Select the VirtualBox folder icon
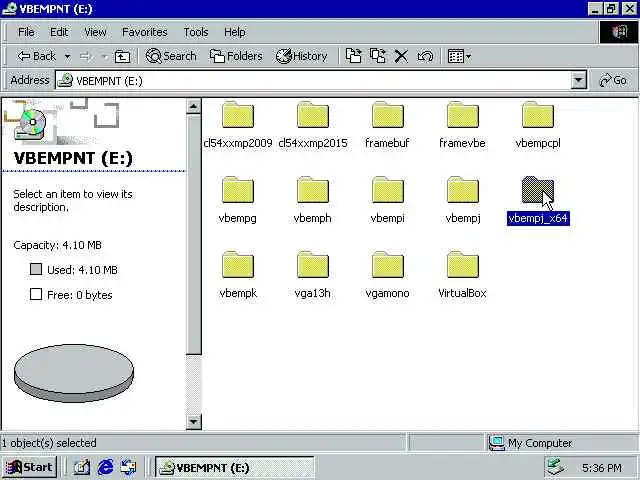Viewport: 640px width, 480px height. point(462,265)
